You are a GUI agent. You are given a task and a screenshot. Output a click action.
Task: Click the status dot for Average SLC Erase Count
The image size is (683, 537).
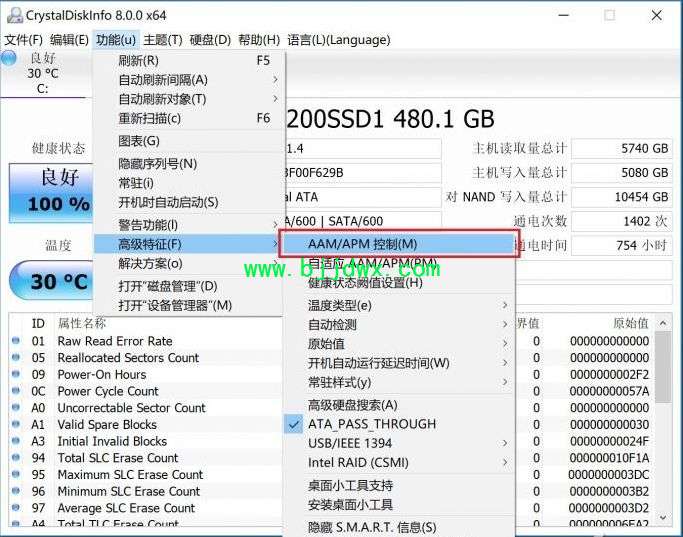[16, 507]
